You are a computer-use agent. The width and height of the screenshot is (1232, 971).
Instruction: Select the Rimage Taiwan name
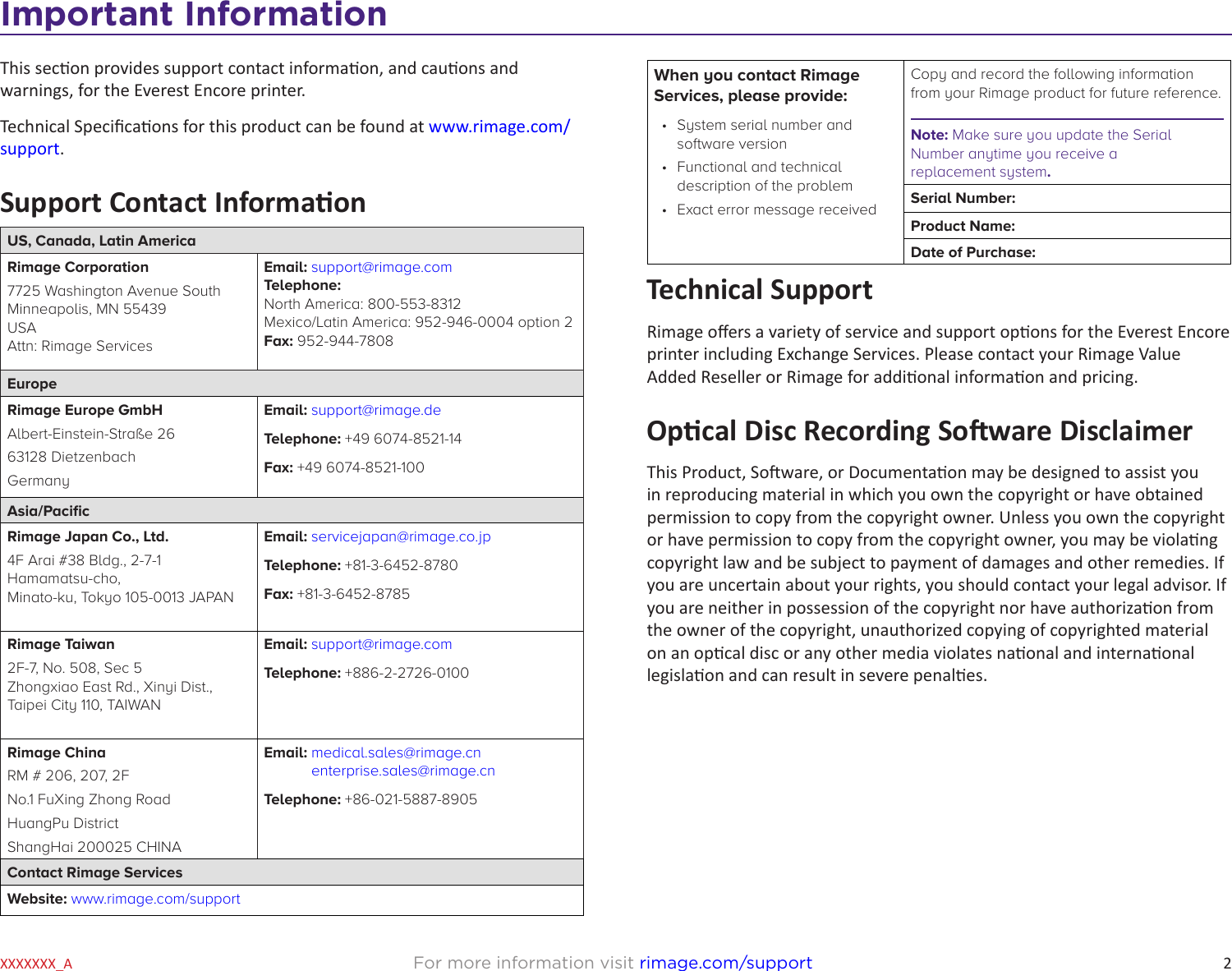61,644
